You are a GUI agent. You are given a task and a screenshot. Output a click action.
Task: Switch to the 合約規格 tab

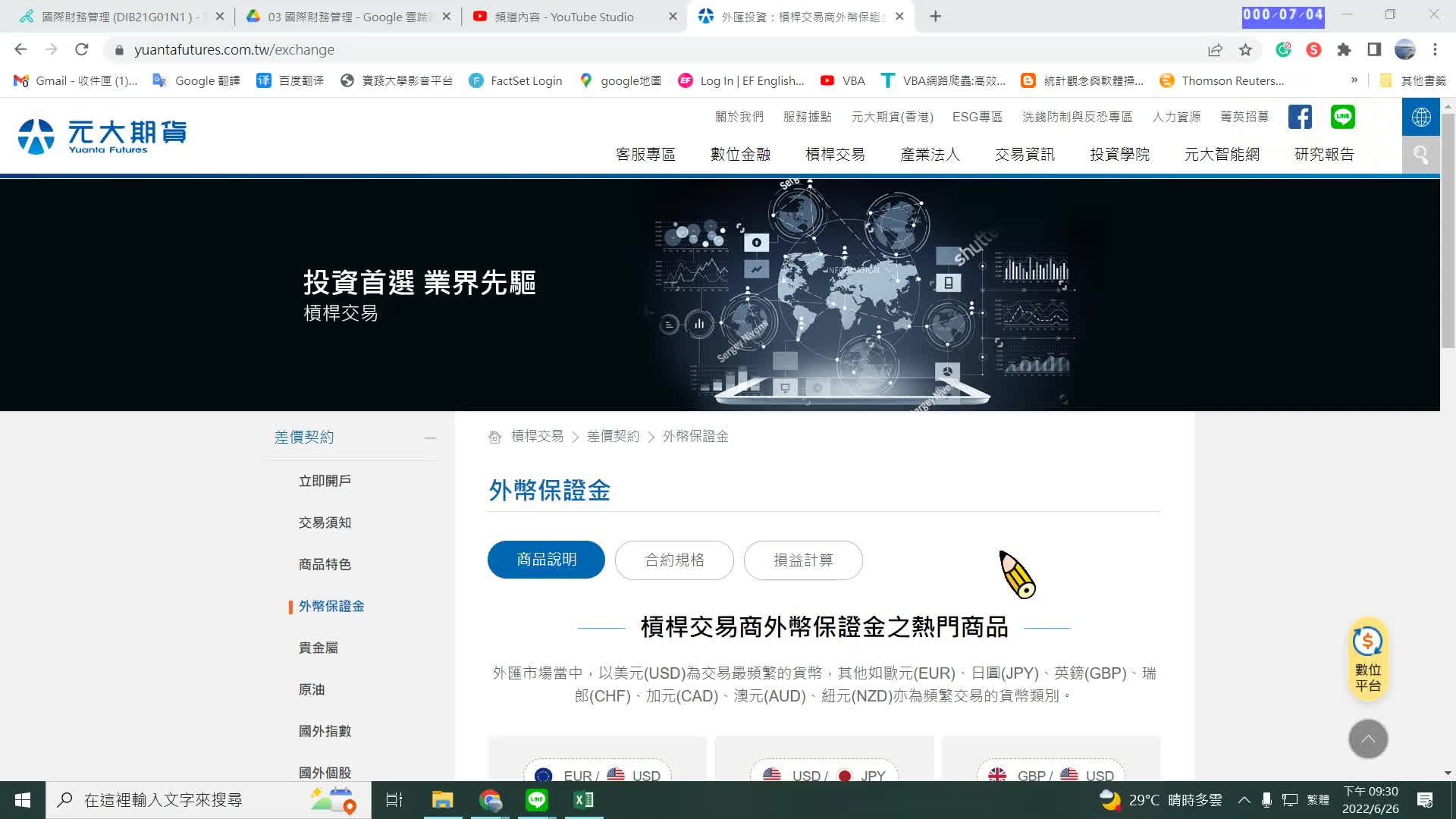(x=674, y=560)
